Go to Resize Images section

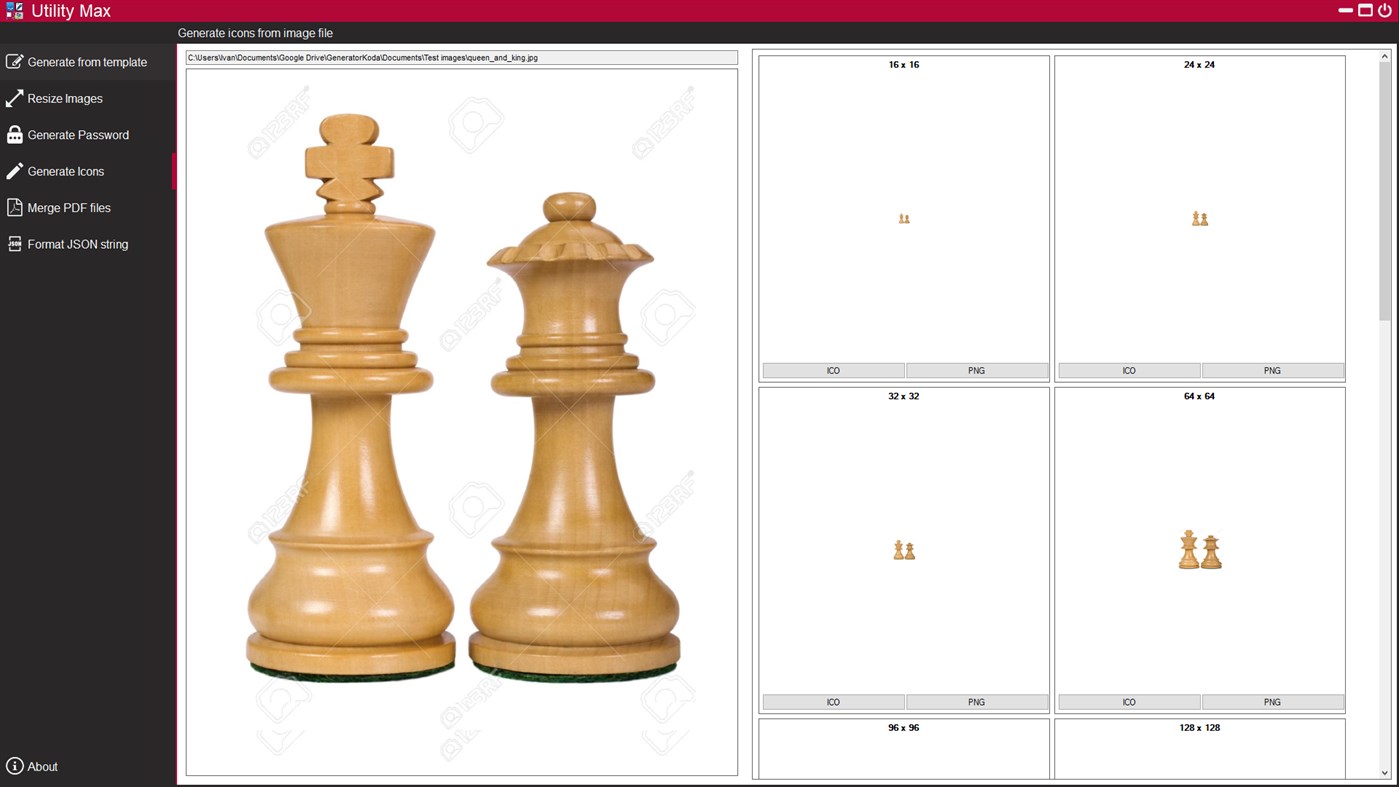[x=87, y=98]
